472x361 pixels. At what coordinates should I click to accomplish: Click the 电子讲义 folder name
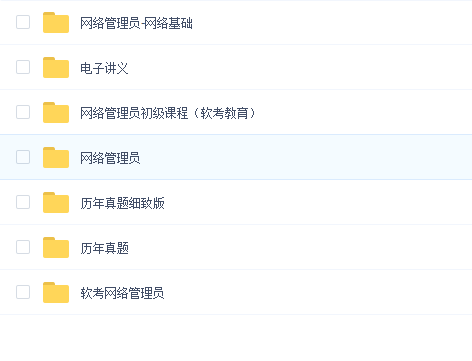pos(104,68)
